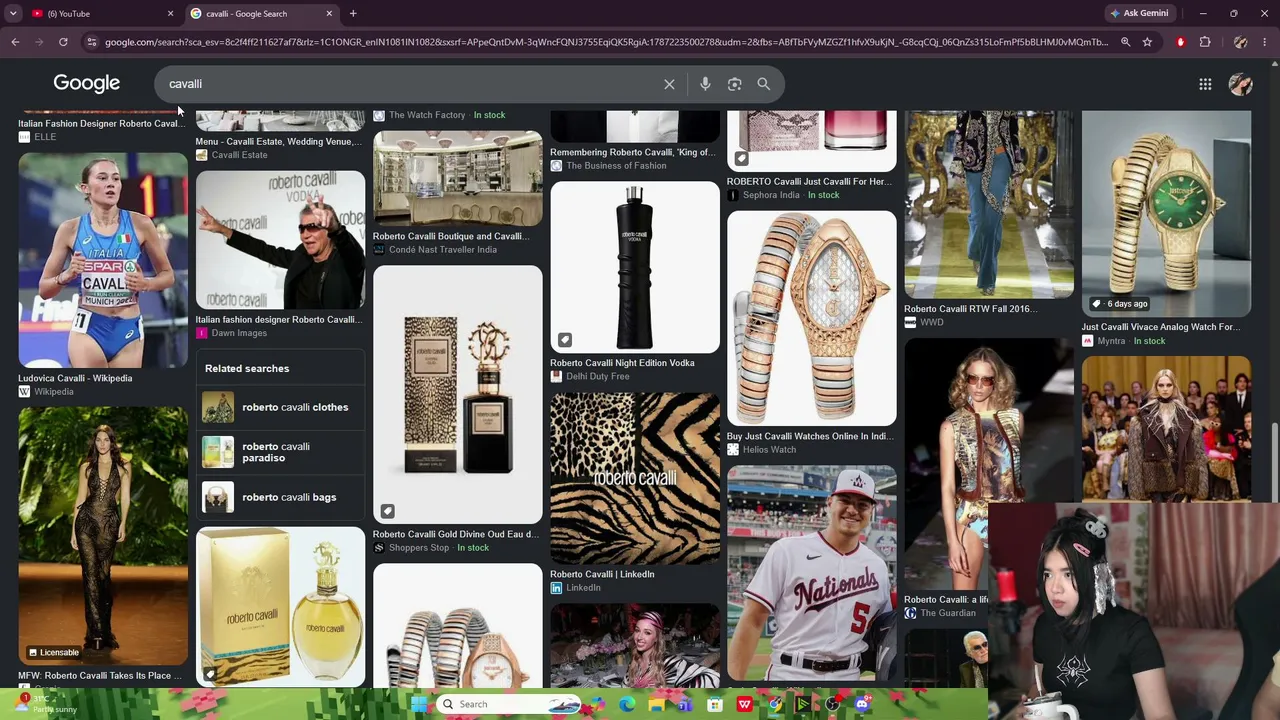
Task: Close the YouTube tab
Action: coord(170,13)
